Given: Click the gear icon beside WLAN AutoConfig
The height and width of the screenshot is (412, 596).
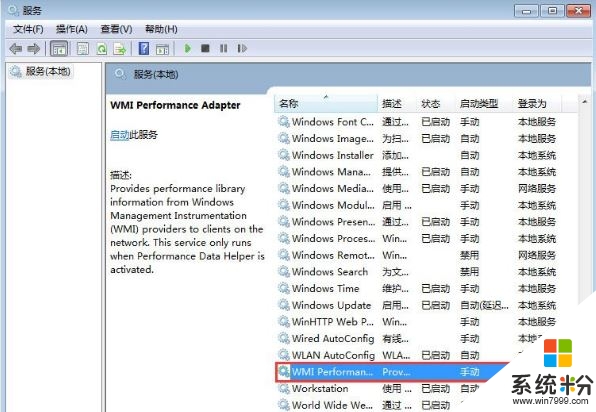Looking at the screenshot, I should [x=284, y=355].
